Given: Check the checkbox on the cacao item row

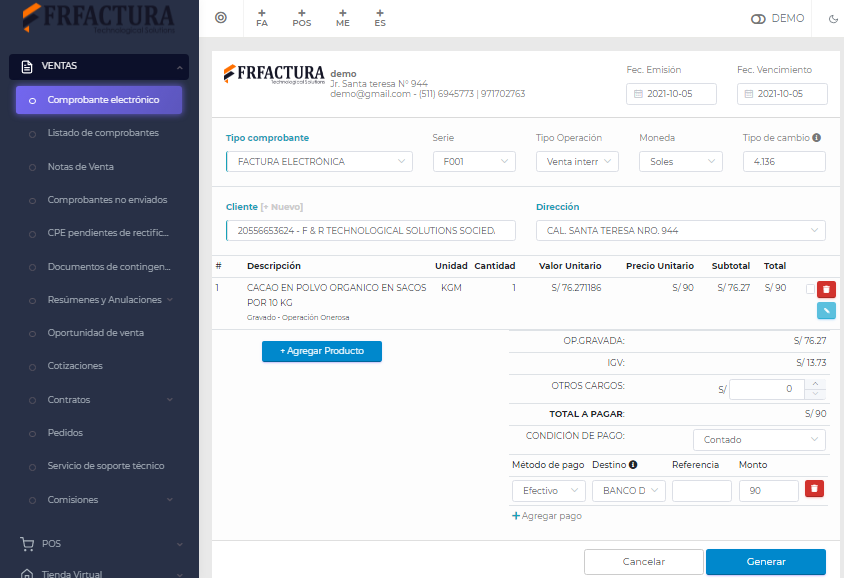Looking at the screenshot, I should click(x=810, y=289).
